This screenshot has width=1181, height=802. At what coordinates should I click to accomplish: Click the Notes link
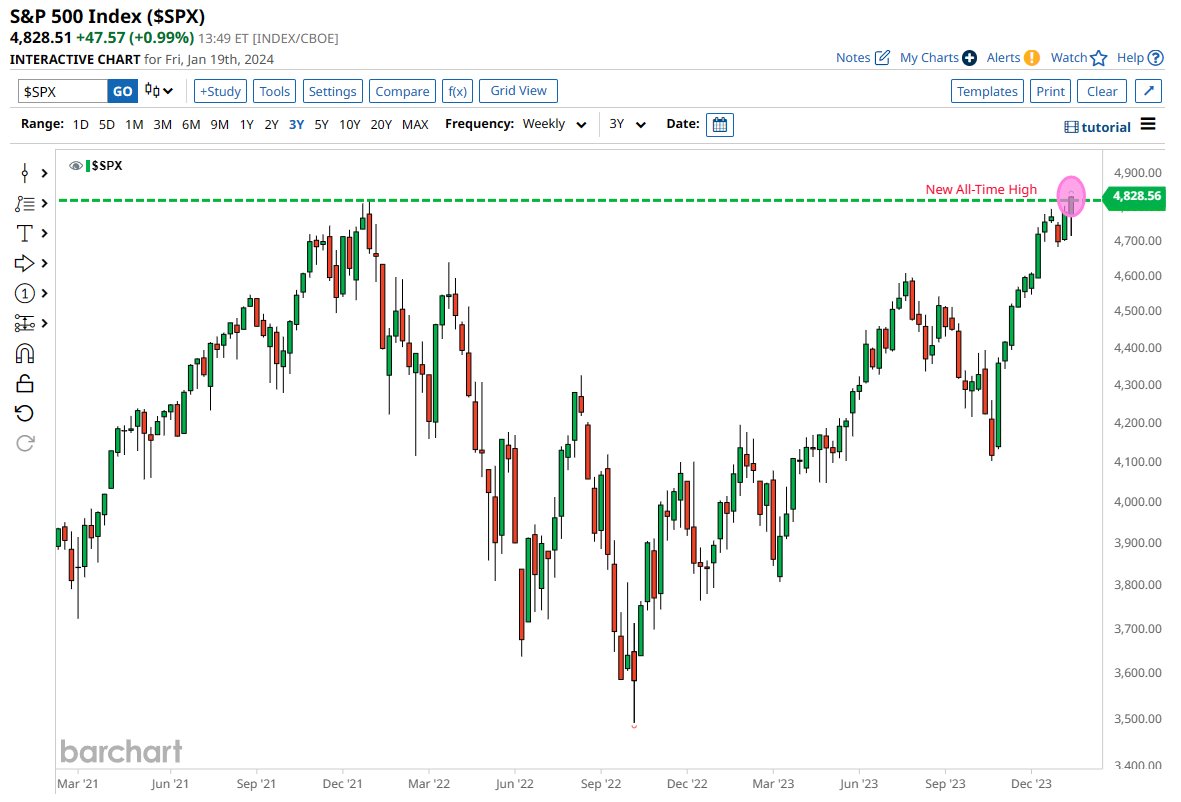[853, 58]
